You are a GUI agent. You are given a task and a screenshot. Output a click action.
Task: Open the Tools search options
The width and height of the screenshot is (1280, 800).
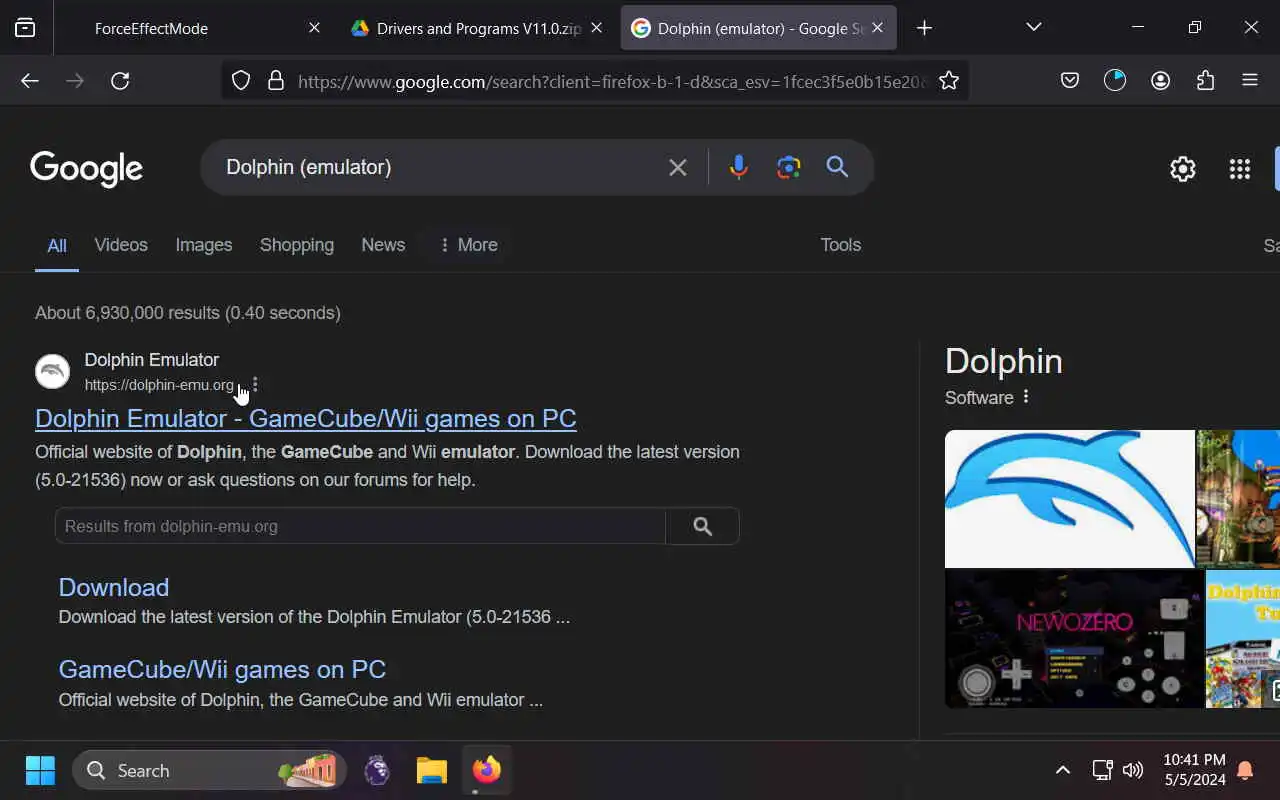[841, 245]
